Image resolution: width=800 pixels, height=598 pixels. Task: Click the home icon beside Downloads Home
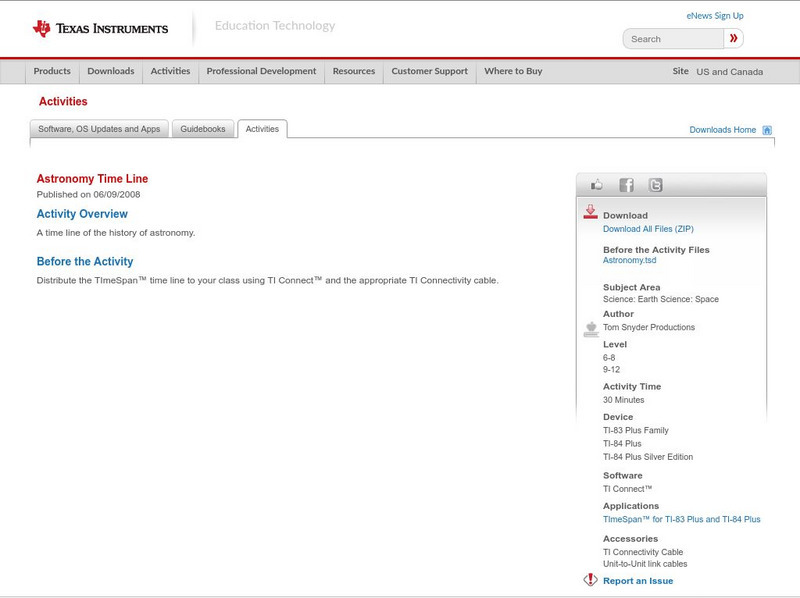click(767, 130)
